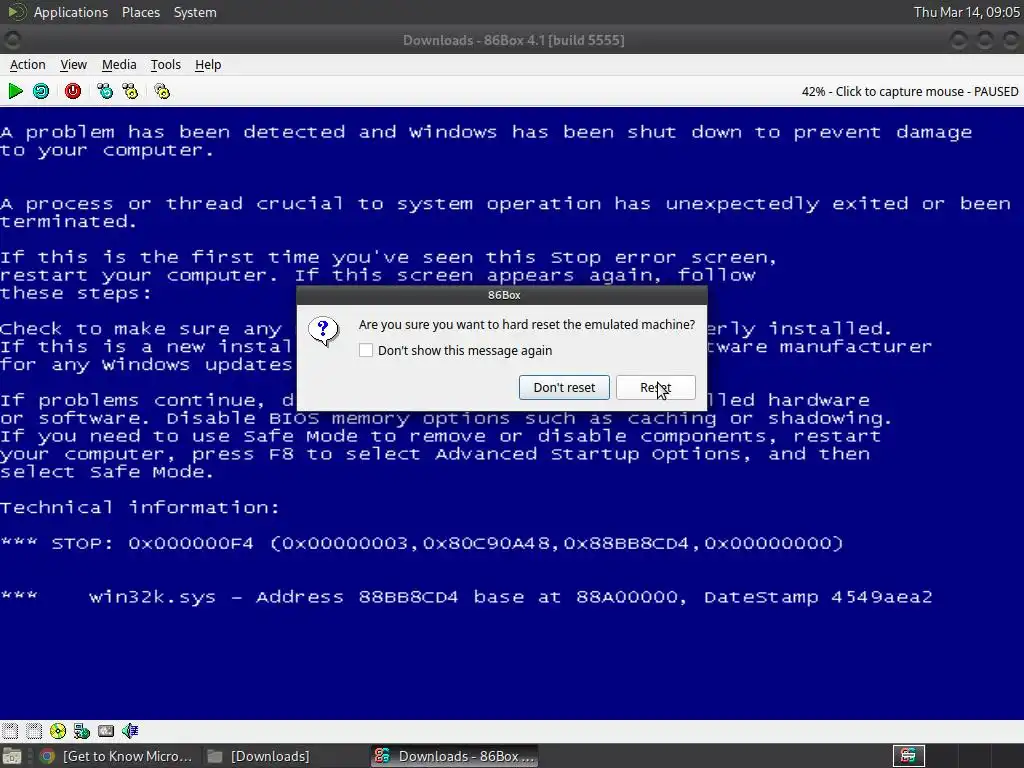Click the 86Box dialog title bar
Screen dimensions: 1024x768
click(x=502, y=295)
